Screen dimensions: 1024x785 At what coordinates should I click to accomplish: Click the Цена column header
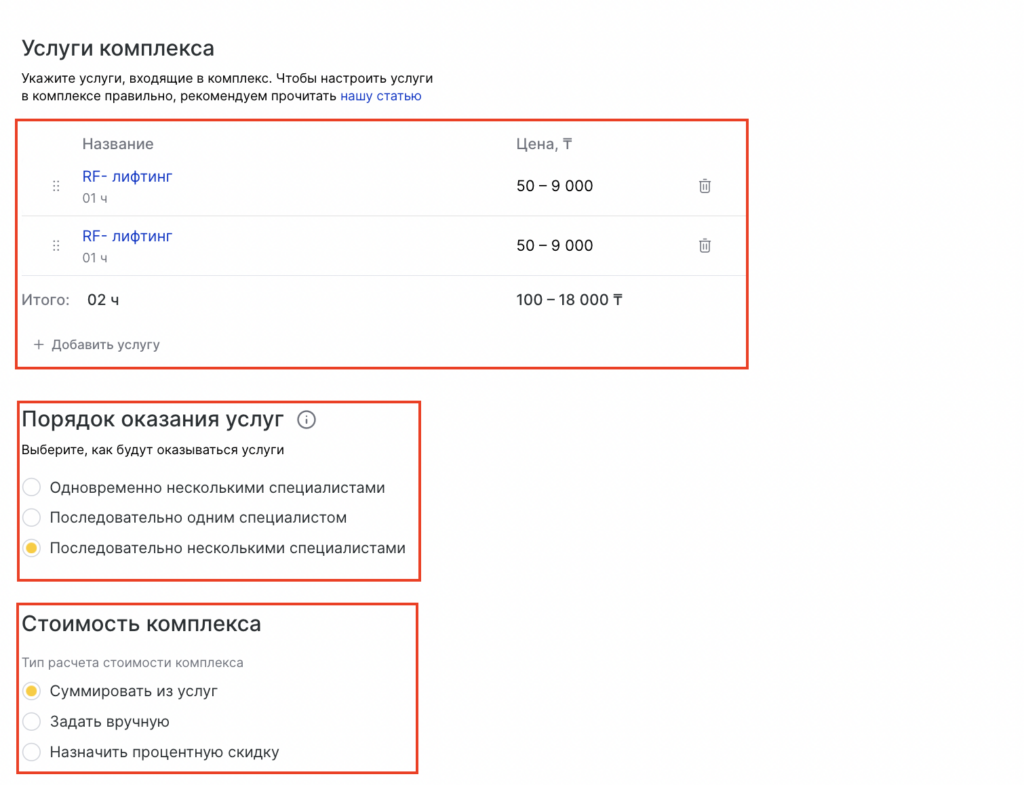(544, 144)
